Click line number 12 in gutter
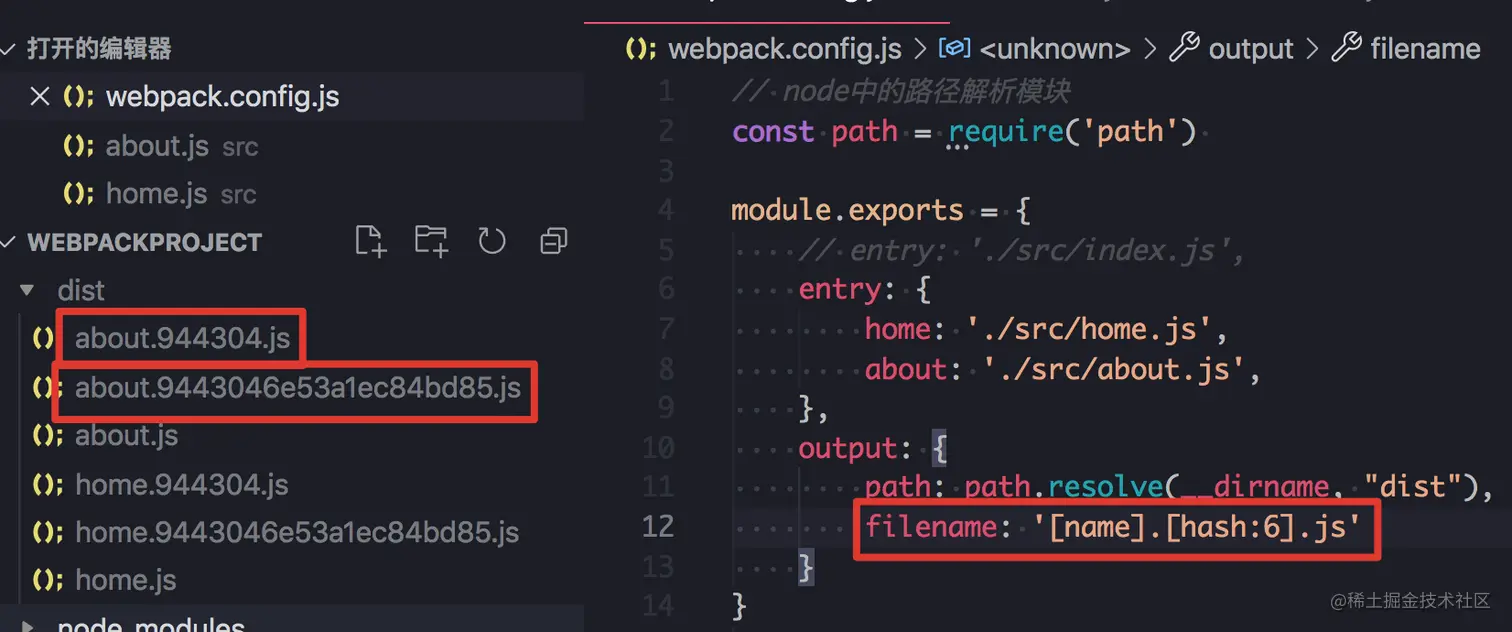 pyautogui.click(x=657, y=526)
